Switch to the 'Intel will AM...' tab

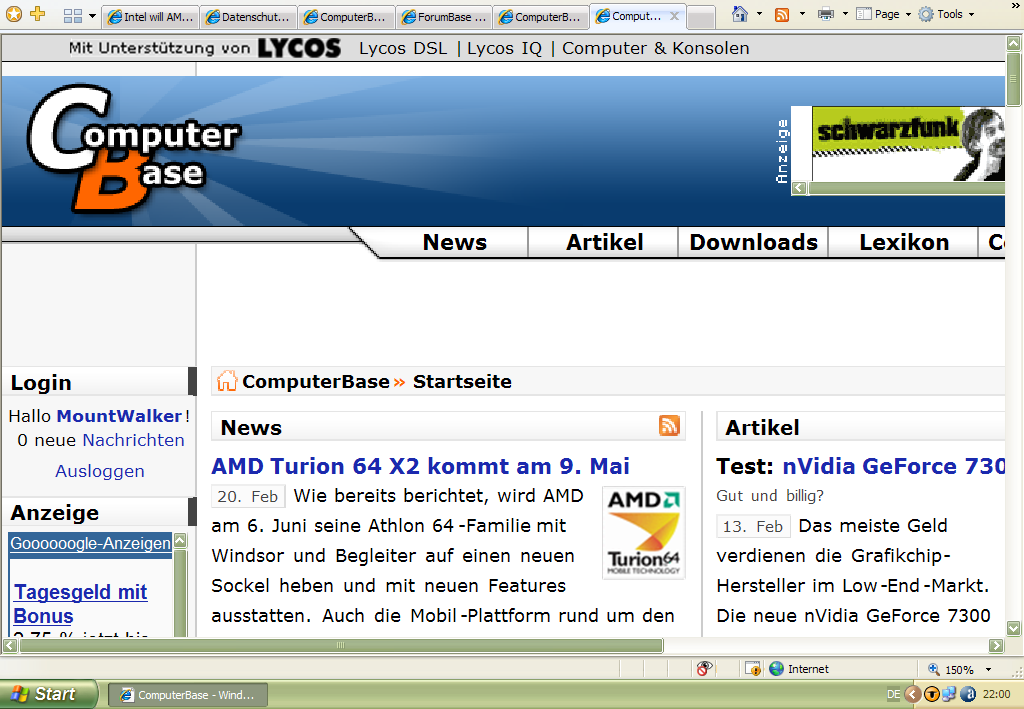[x=151, y=17]
